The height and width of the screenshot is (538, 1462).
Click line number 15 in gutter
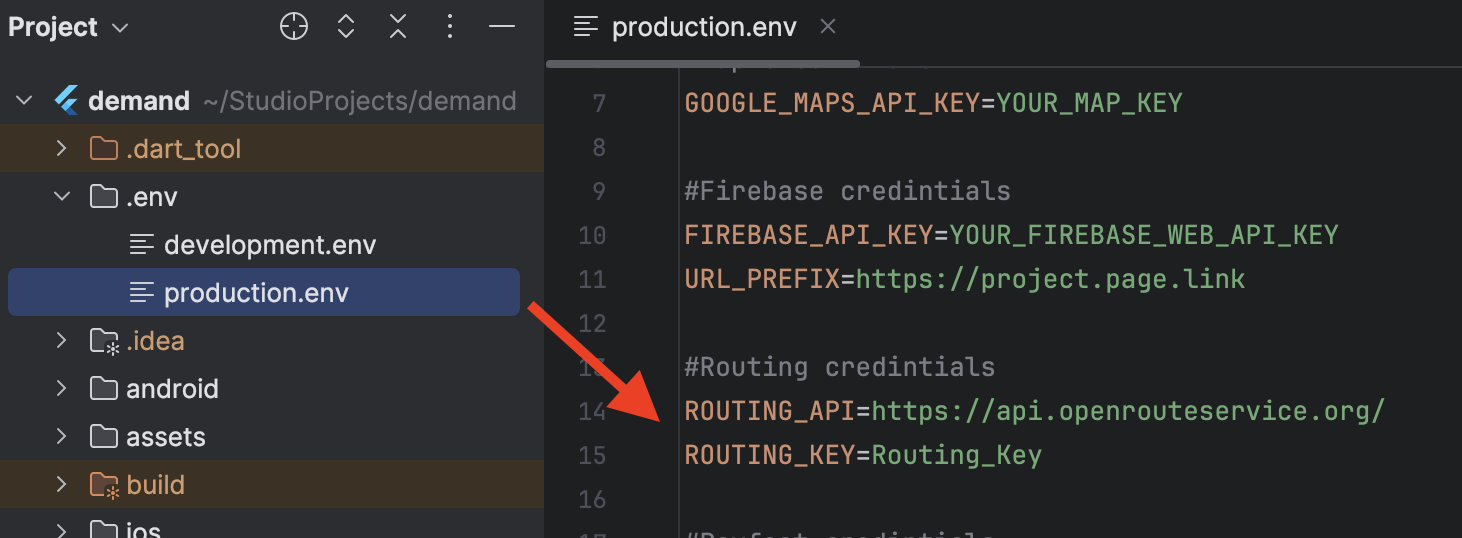593,455
